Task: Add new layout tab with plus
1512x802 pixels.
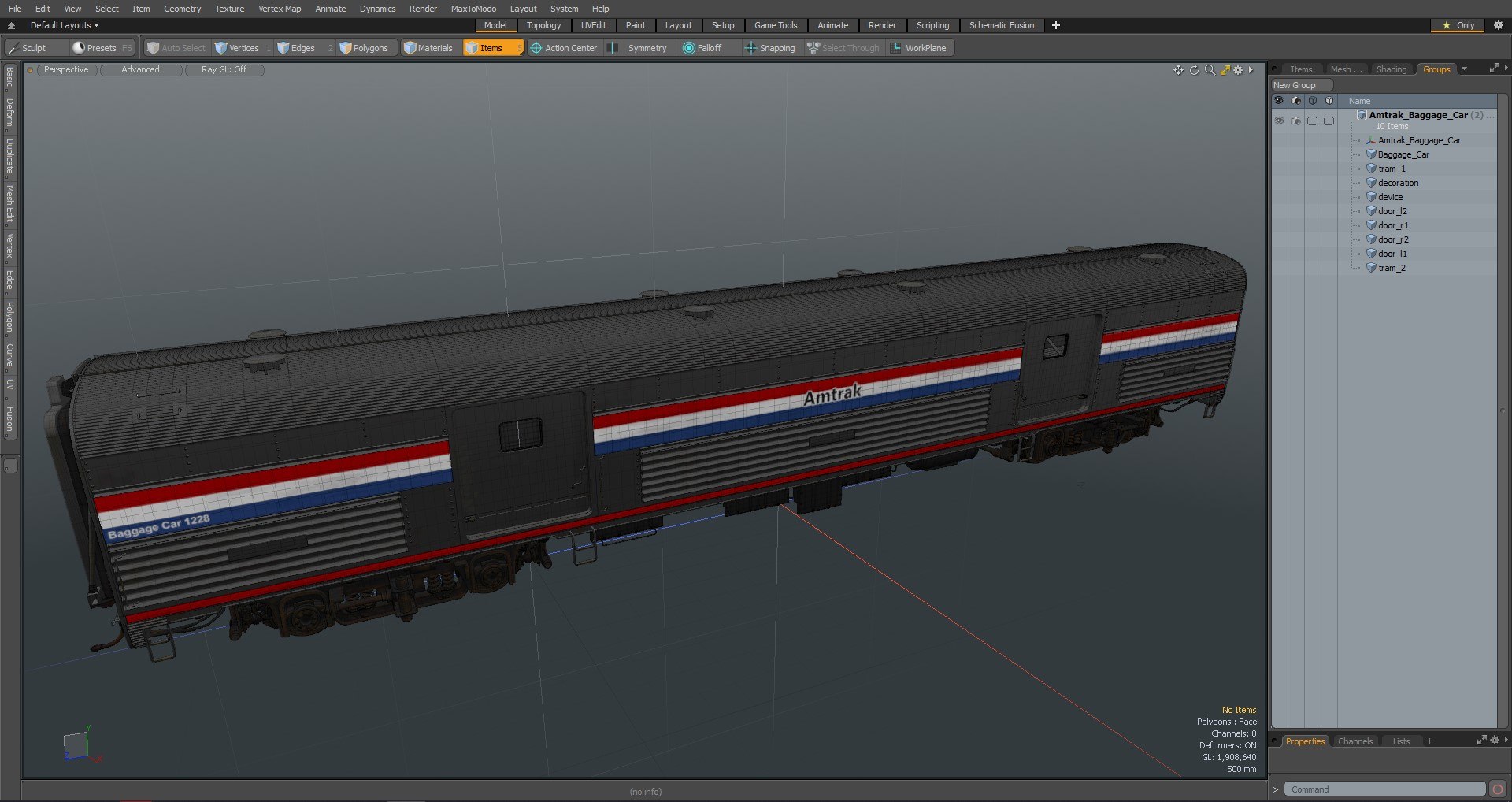Action: pos(1056,25)
